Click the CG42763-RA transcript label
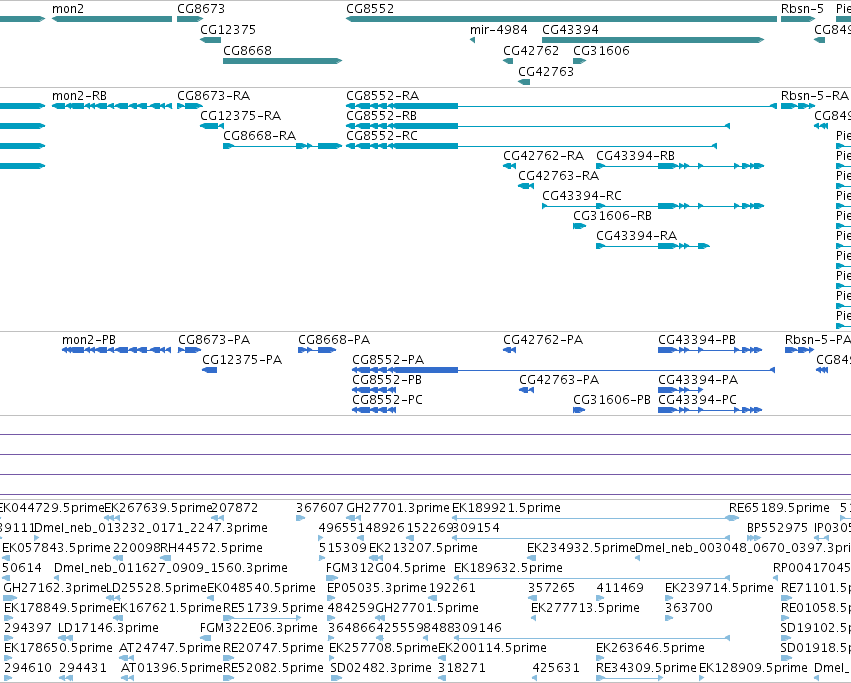This screenshot has height=683, width=851. point(558,176)
